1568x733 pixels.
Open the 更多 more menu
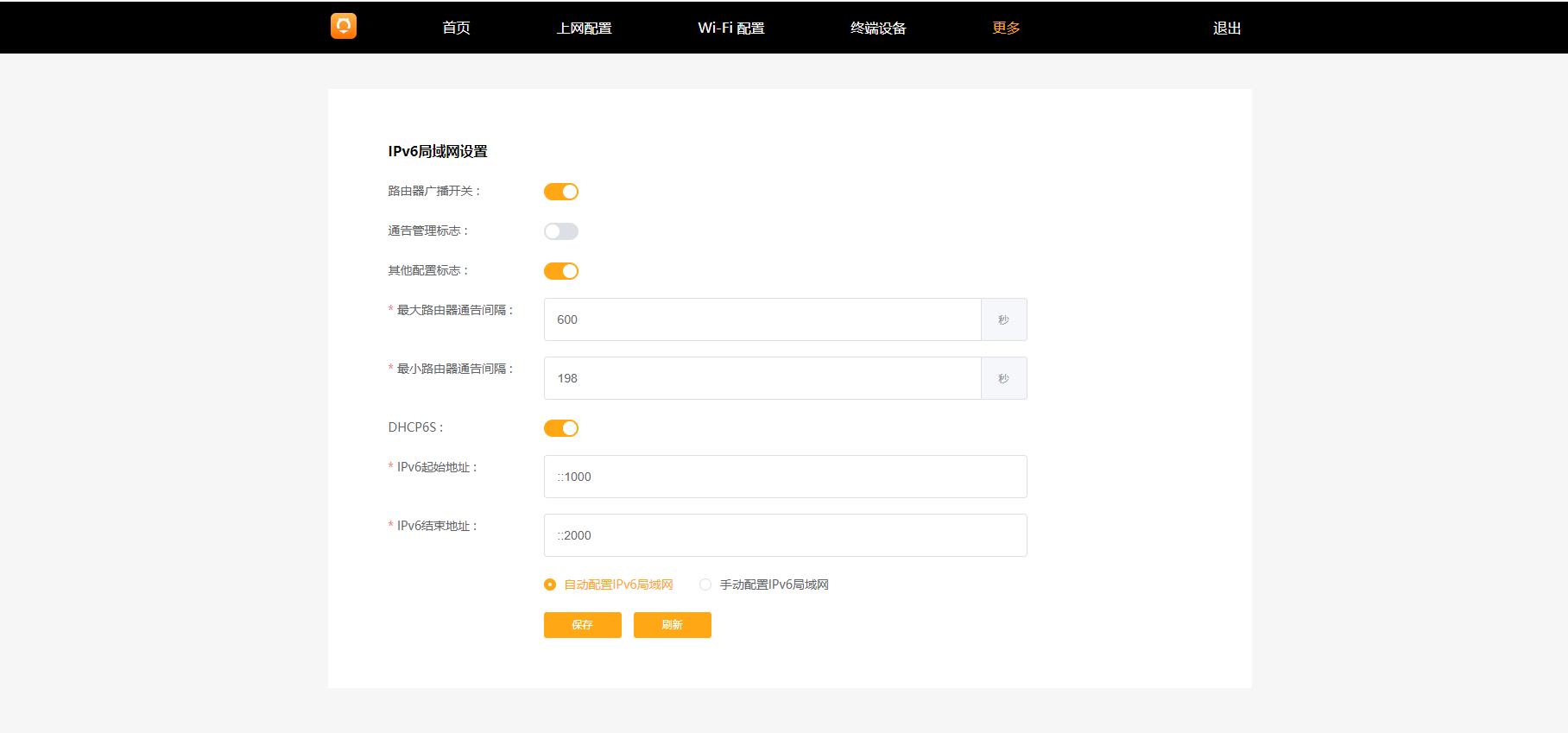[1006, 28]
